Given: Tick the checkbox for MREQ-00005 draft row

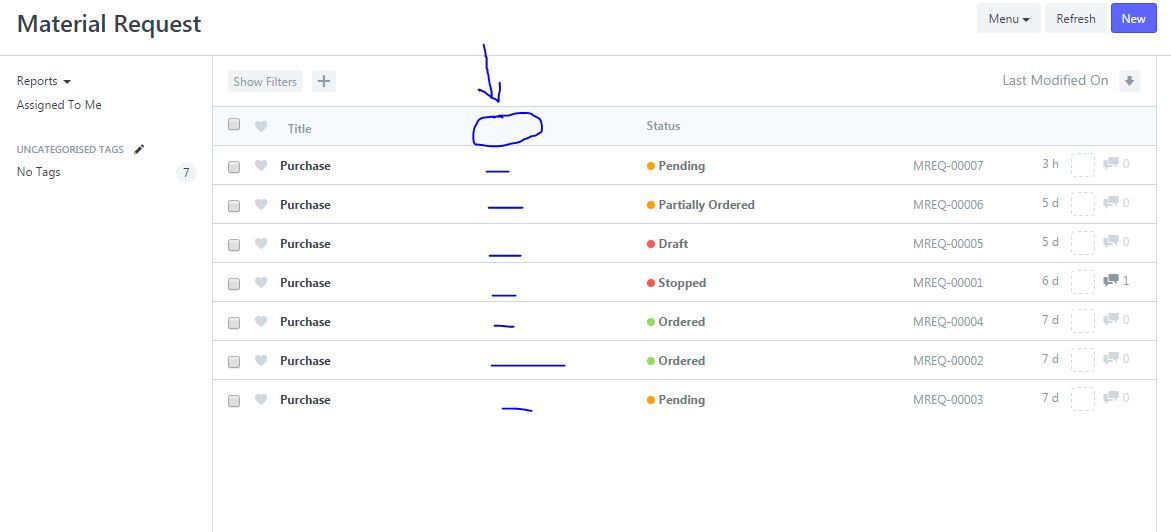Looking at the screenshot, I should pyautogui.click(x=234, y=245).
